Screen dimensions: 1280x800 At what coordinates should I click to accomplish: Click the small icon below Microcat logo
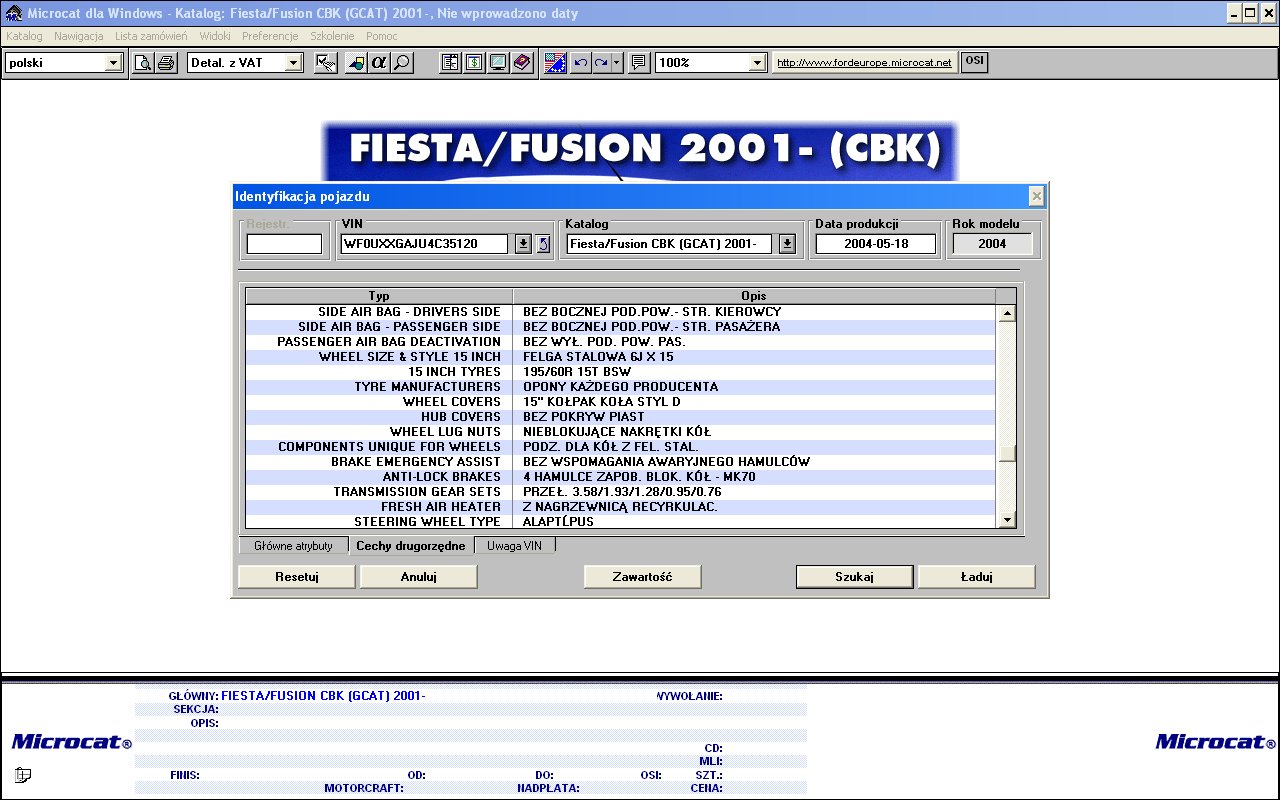tap(23, 774)
